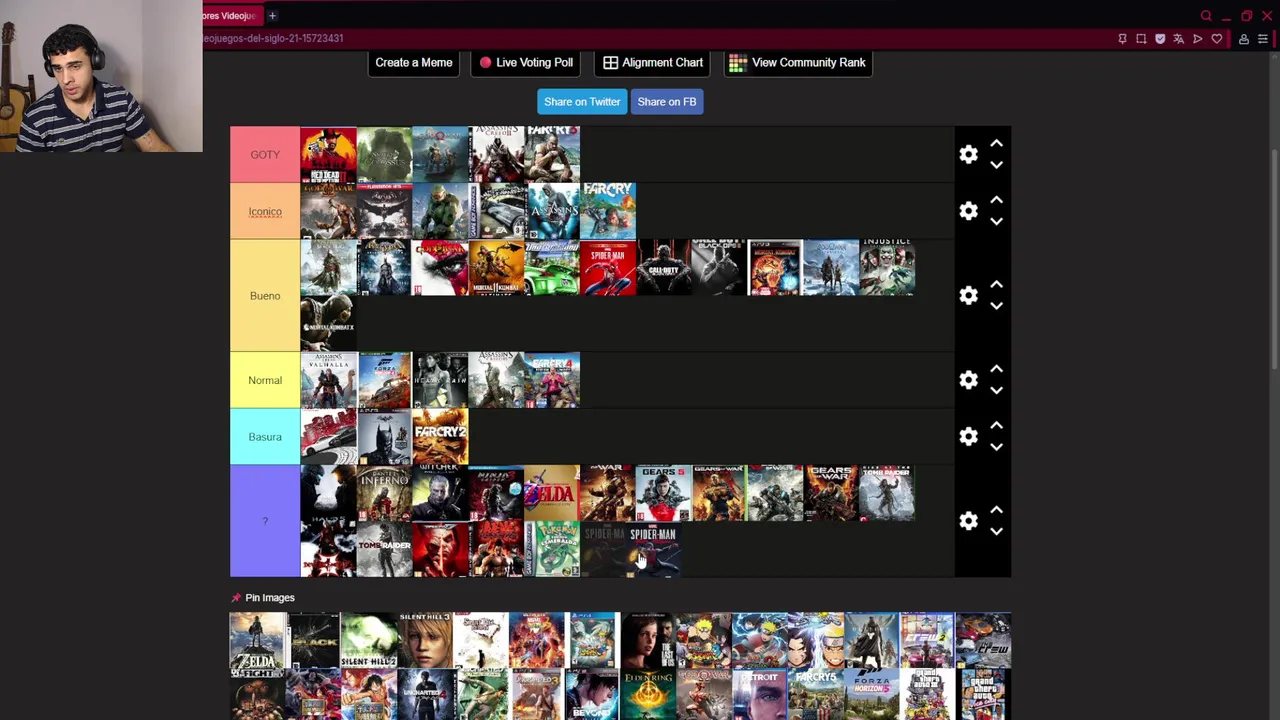Select the purple ? tier label

click(265, 521)
